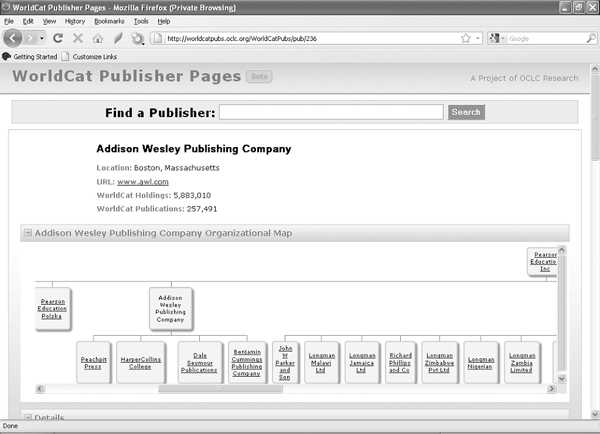The height and width of the screenshot is (434, 600).
Task: Collapse the Organizational Map section
Action: pos(27,233)
